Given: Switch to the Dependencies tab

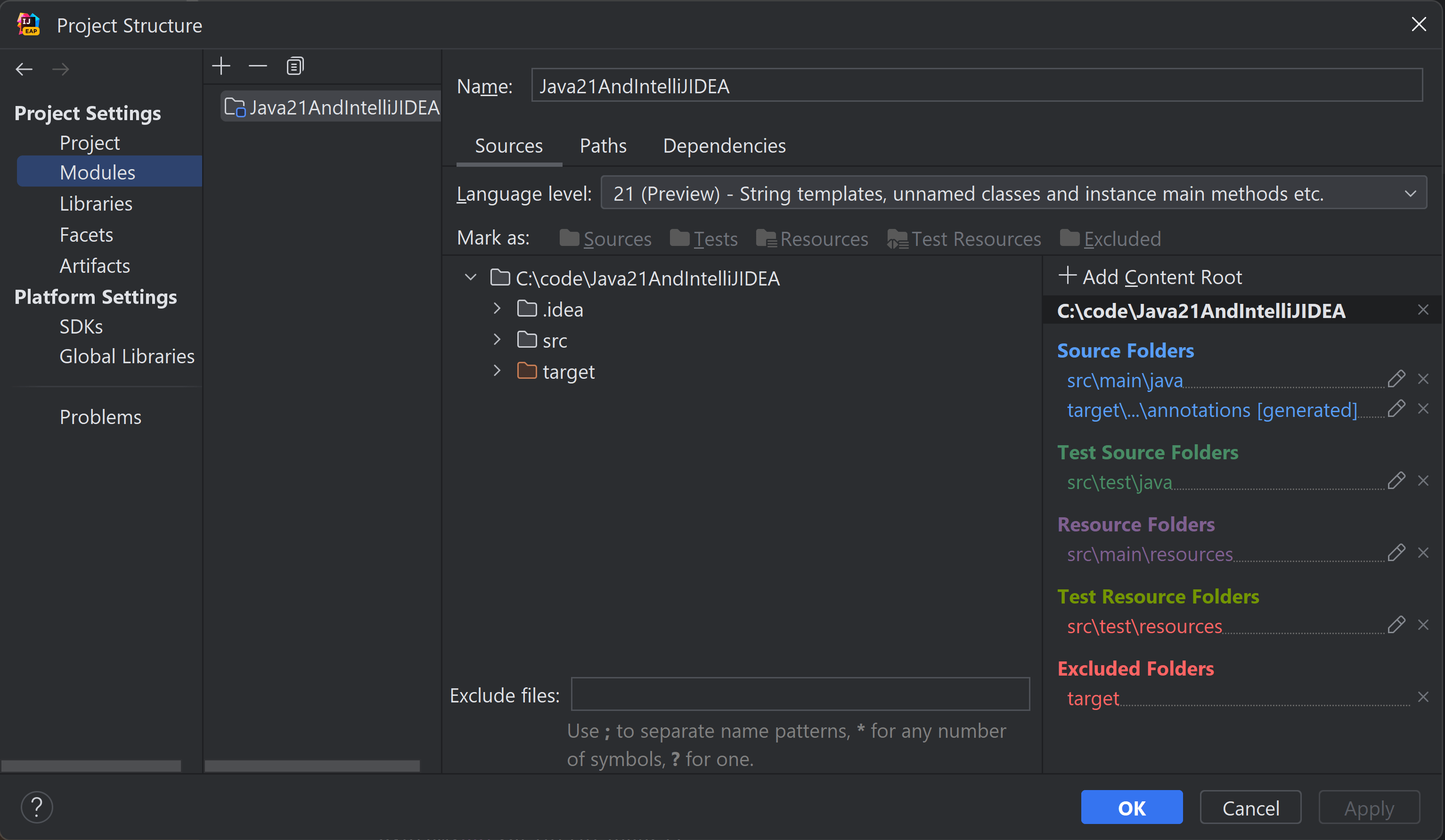Looking at the screenshot, I should pyautogui.click(x=724, y=146).
